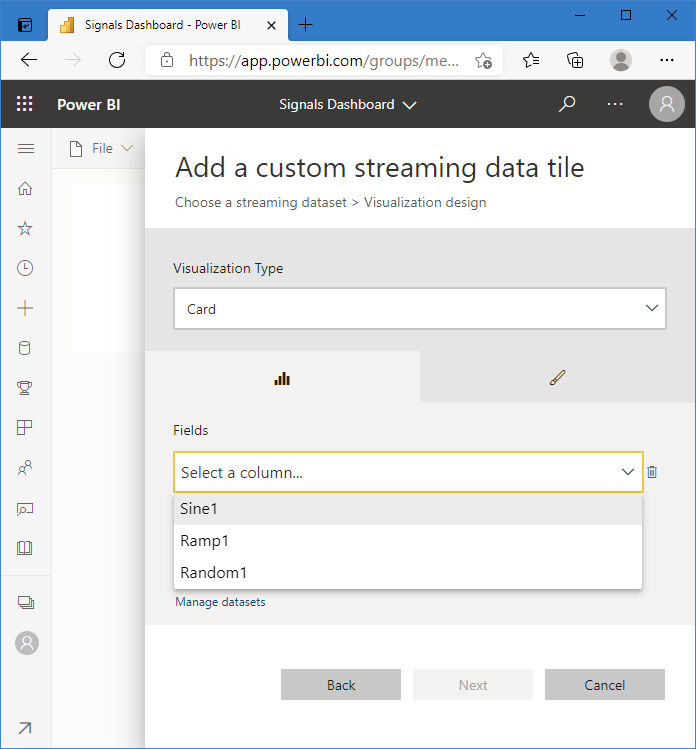Viewport: 696px width, 749px height.
Task: Switch to the data fields bar-chart tab
Action: (x=282, y=378)
